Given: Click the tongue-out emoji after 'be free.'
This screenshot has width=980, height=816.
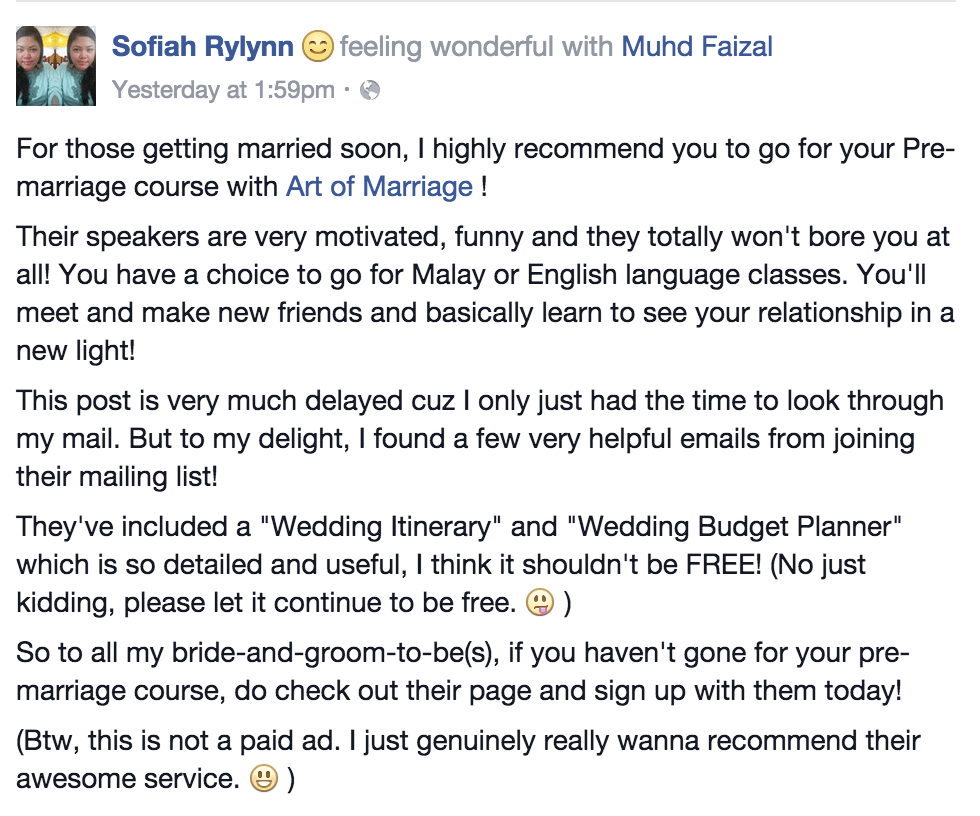Looking at the screenshot, I should [540, 603].
